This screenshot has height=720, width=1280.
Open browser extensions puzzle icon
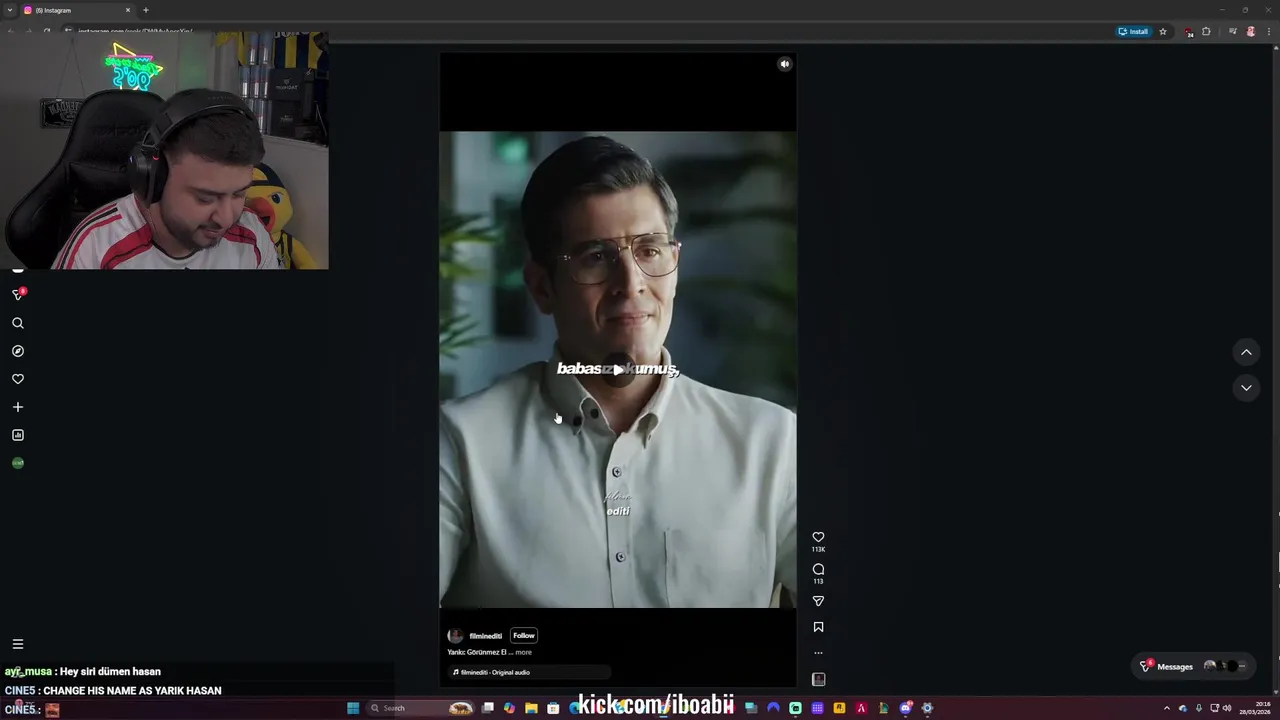coord(1206,31)
